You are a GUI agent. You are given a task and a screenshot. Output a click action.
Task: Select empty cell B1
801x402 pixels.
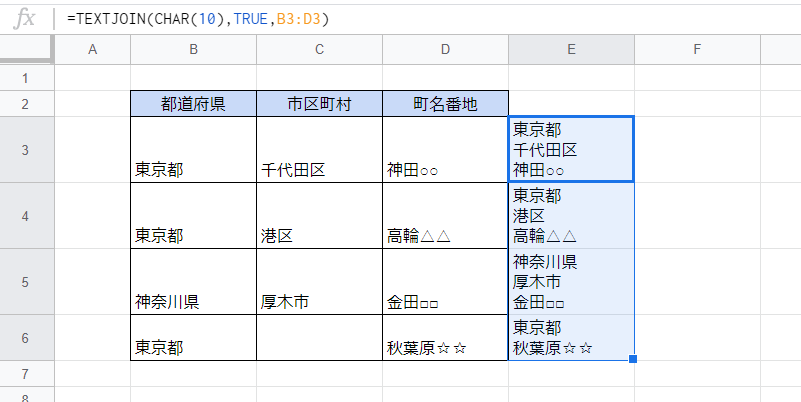(x=194, y=78)
